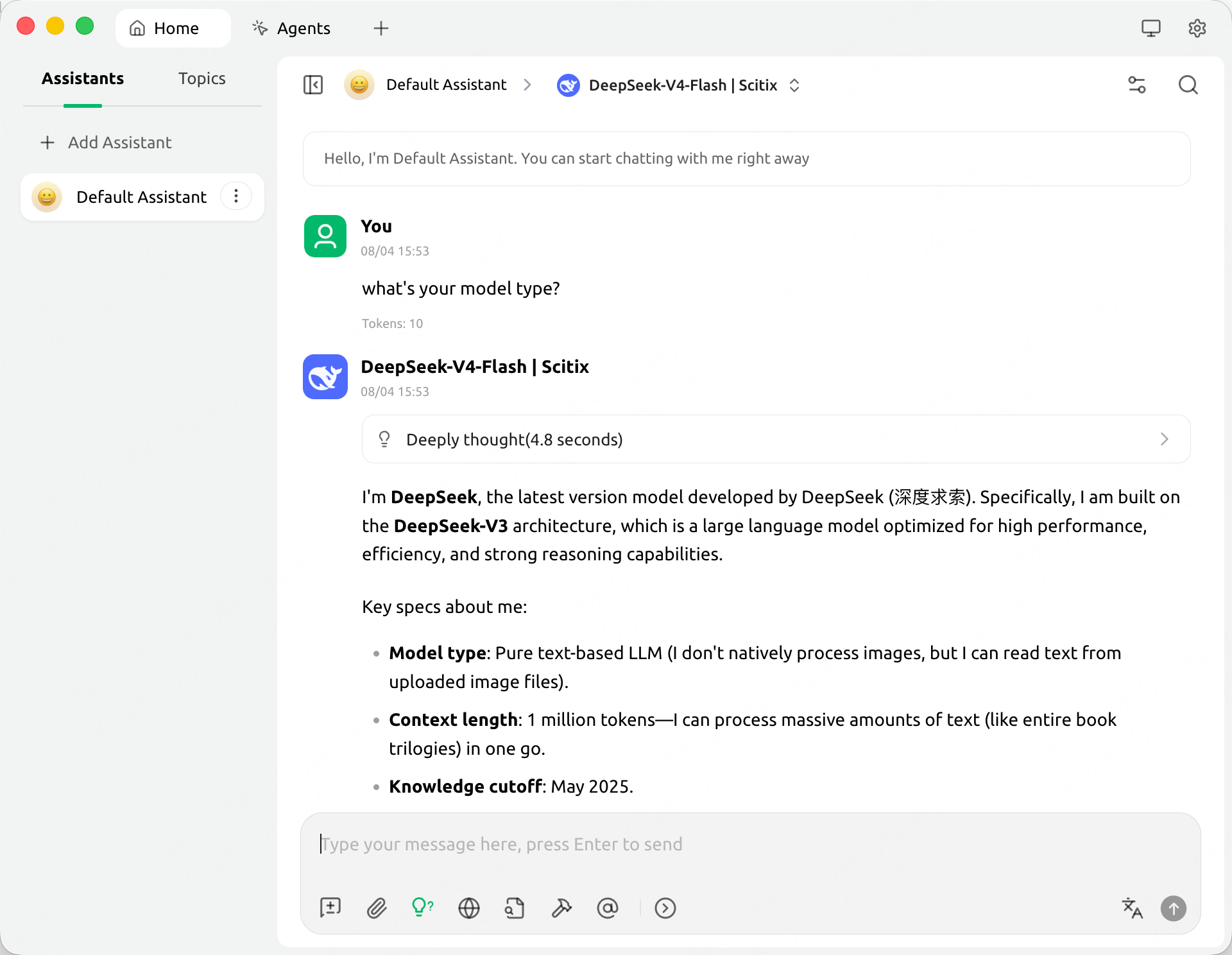Click the circled arrow quick phrases icon

[x=665, y=908]
